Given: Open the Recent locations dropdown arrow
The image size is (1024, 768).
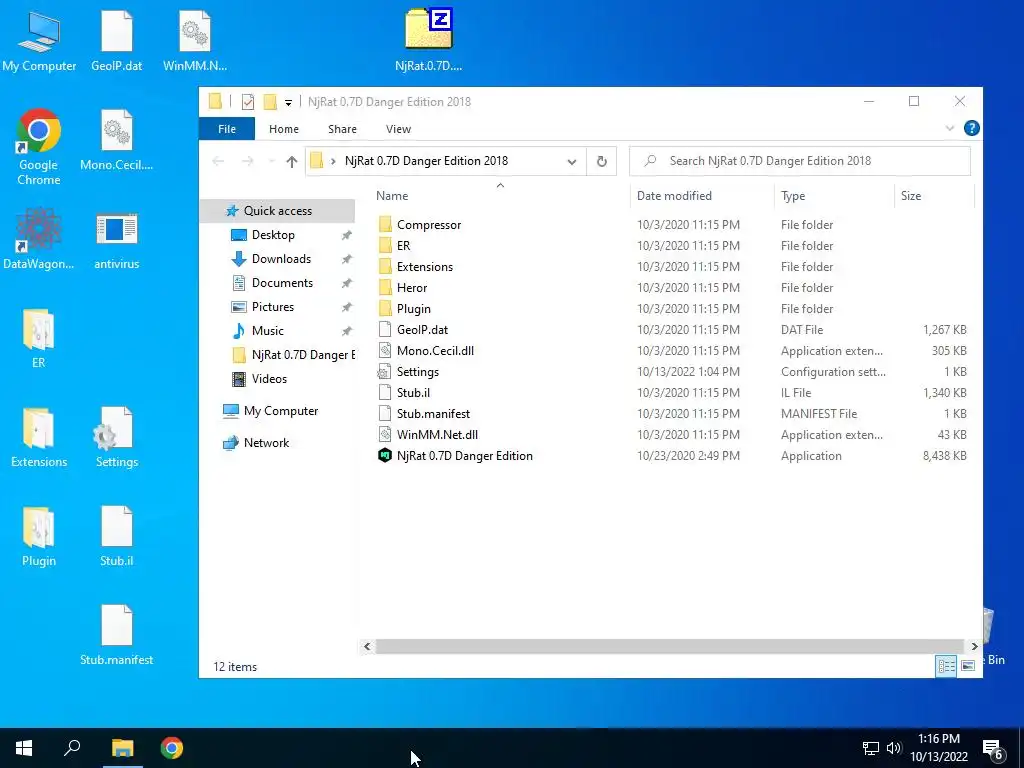Looking at the screenshot, I should point(271,161).
